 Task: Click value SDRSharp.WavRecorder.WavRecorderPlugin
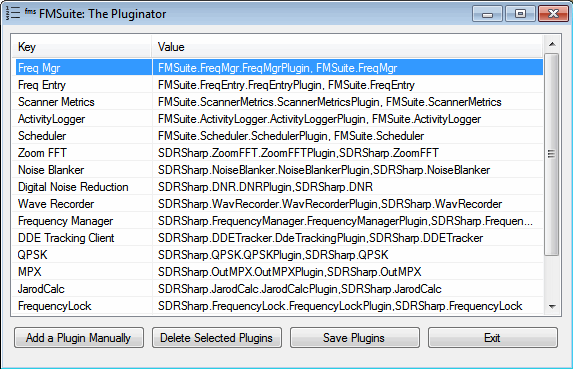(330, 203)
